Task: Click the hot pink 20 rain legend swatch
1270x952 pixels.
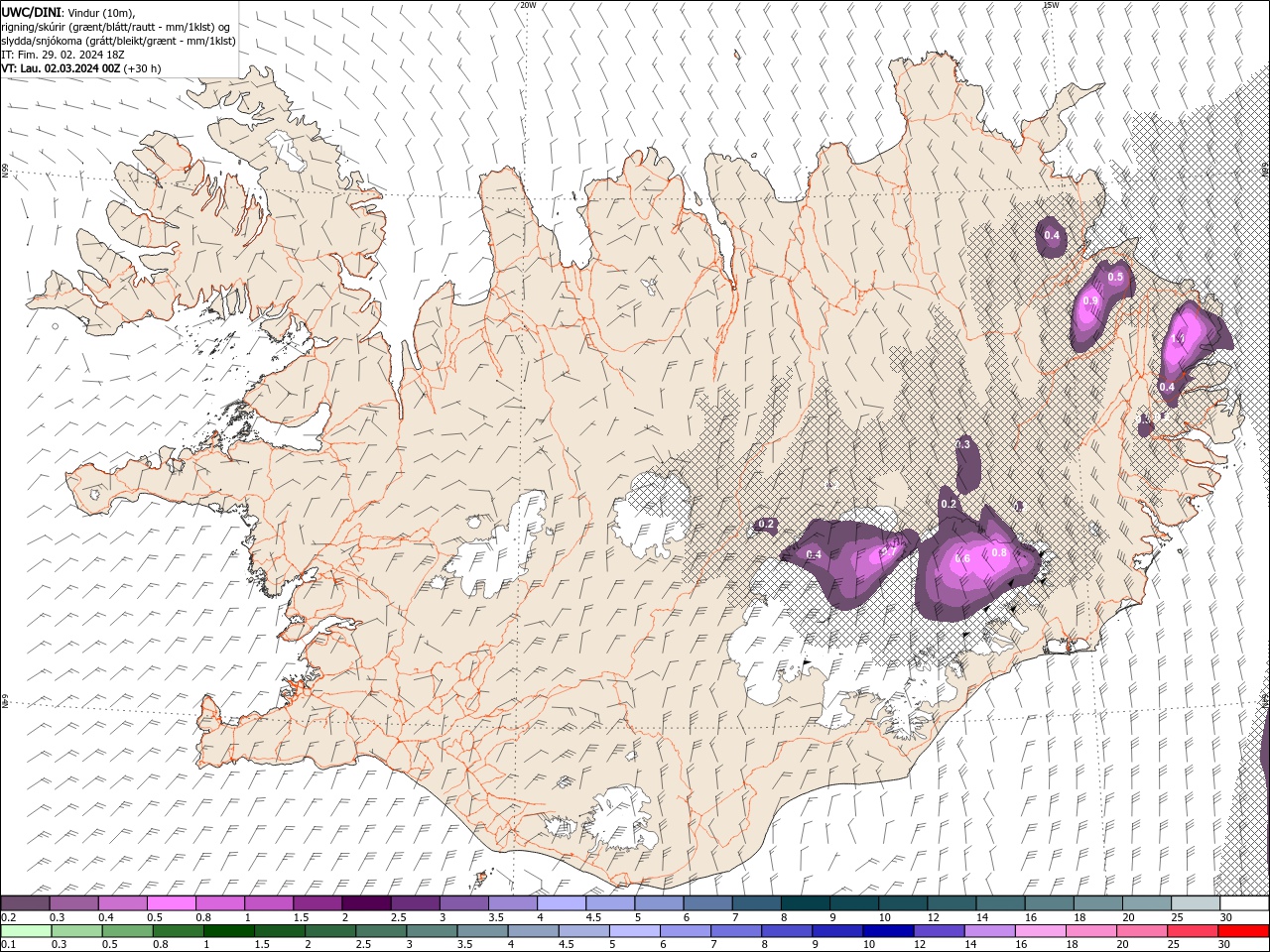Action: point(1140,931)
